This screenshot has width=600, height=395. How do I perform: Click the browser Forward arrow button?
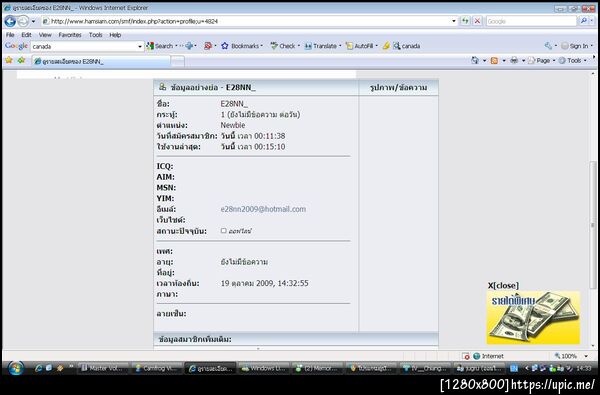click(x=23, y=21)
